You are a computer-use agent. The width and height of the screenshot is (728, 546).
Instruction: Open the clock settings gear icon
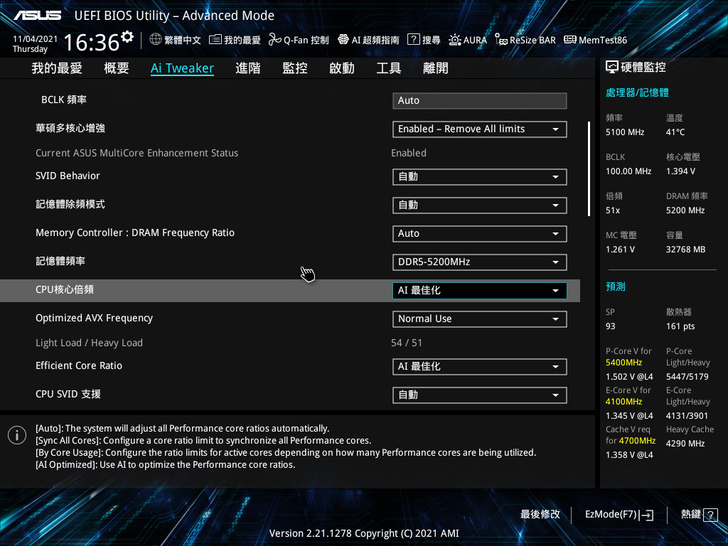pos(127,37)
